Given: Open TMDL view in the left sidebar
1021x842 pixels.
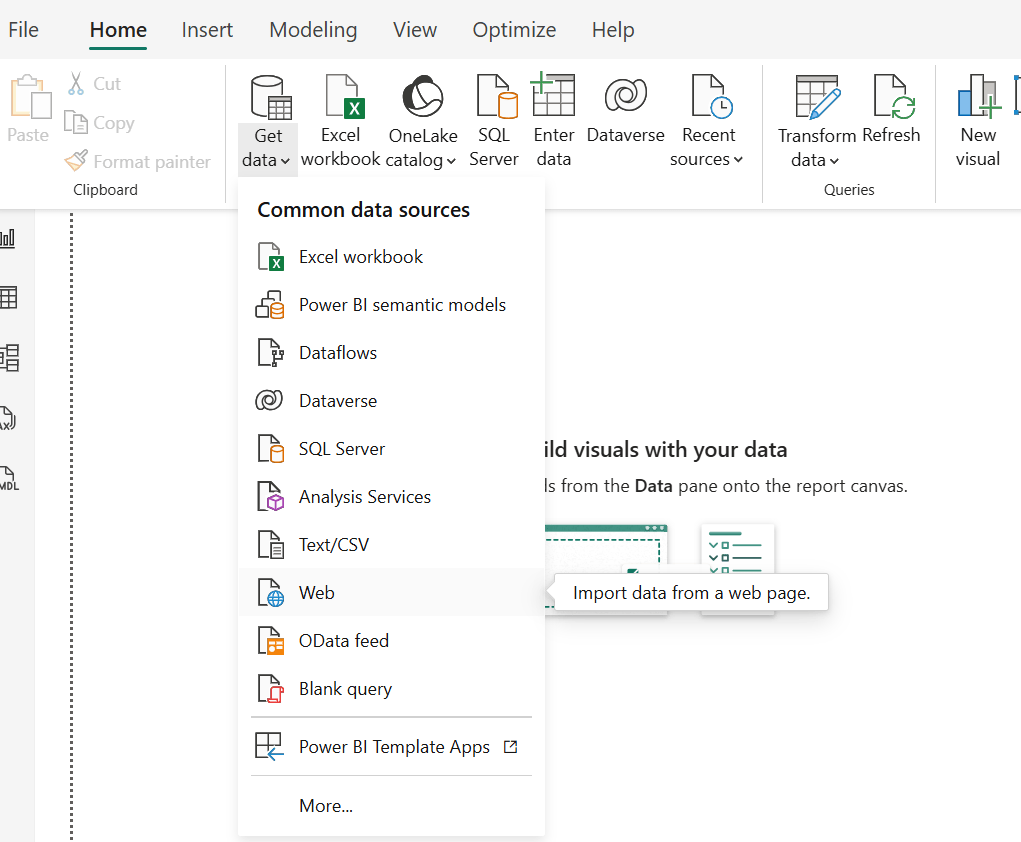Looking at the screenshot, I should pos(9,478).
